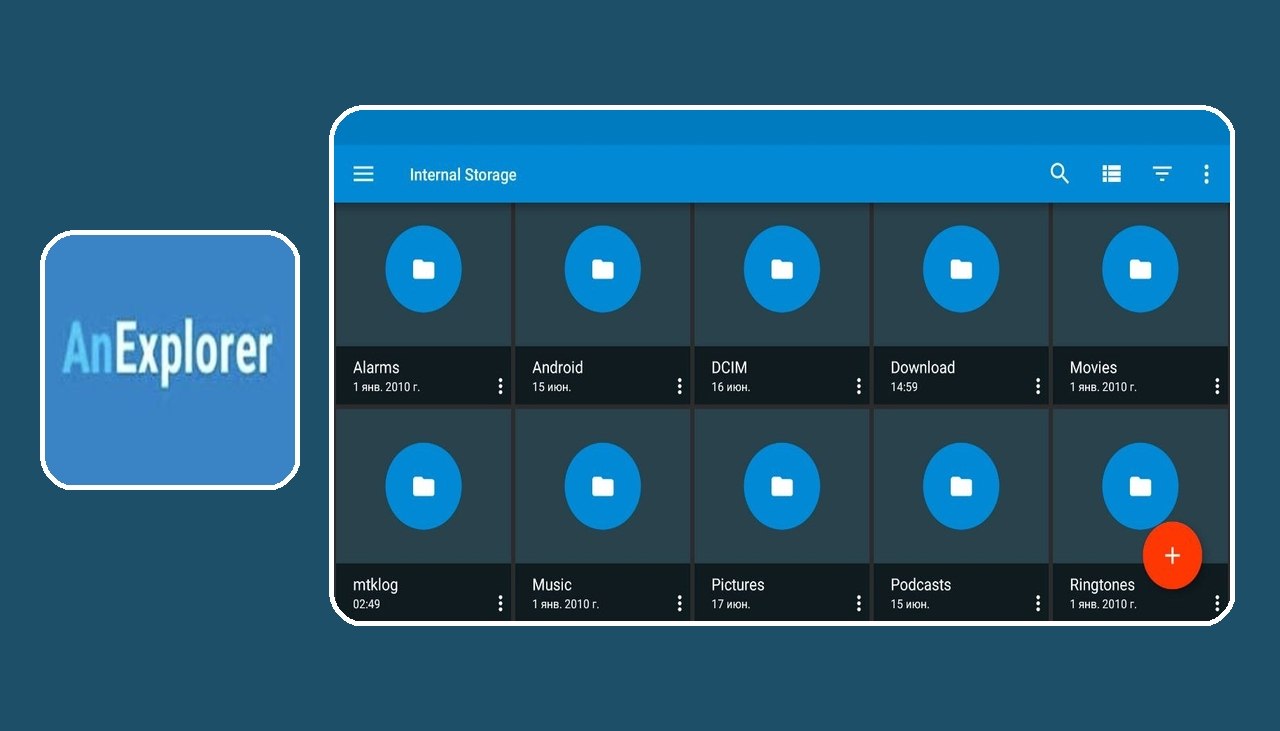Click the date under Podcasts folder

(909, 604)
